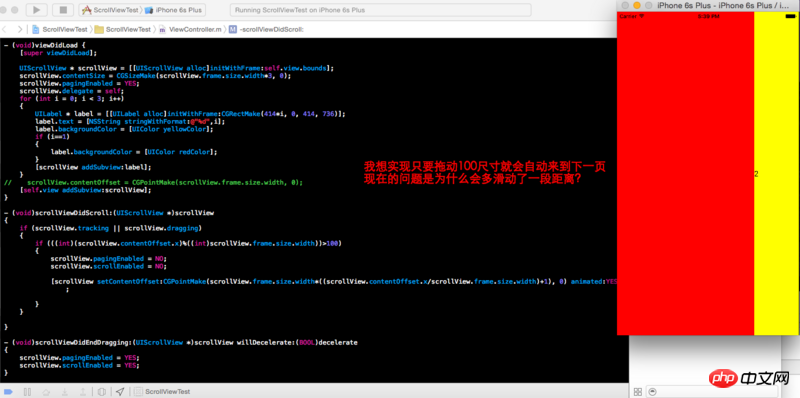Click the Step Into debug icon

tap(65, 391)
